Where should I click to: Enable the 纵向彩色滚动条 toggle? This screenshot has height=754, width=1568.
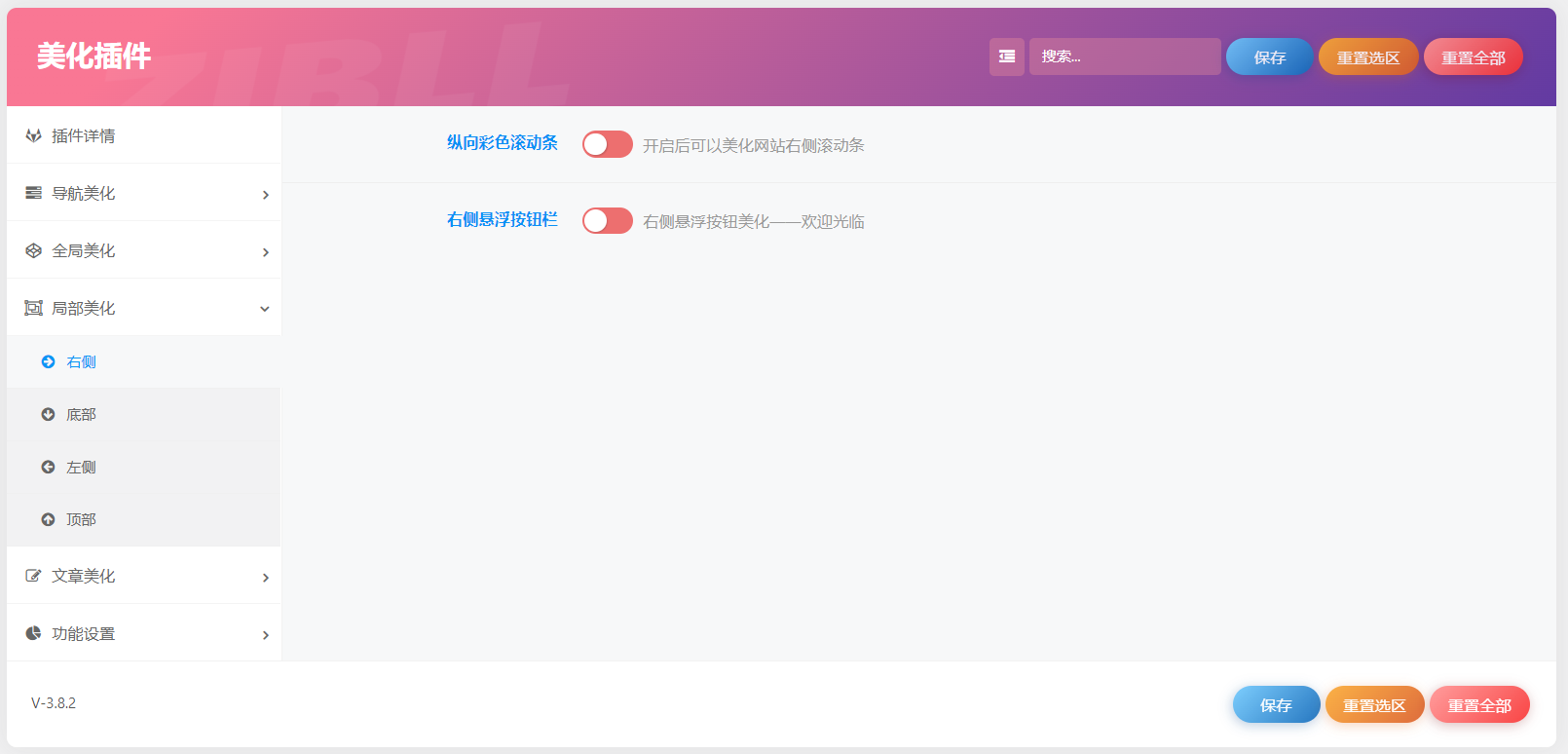(607, 144)
